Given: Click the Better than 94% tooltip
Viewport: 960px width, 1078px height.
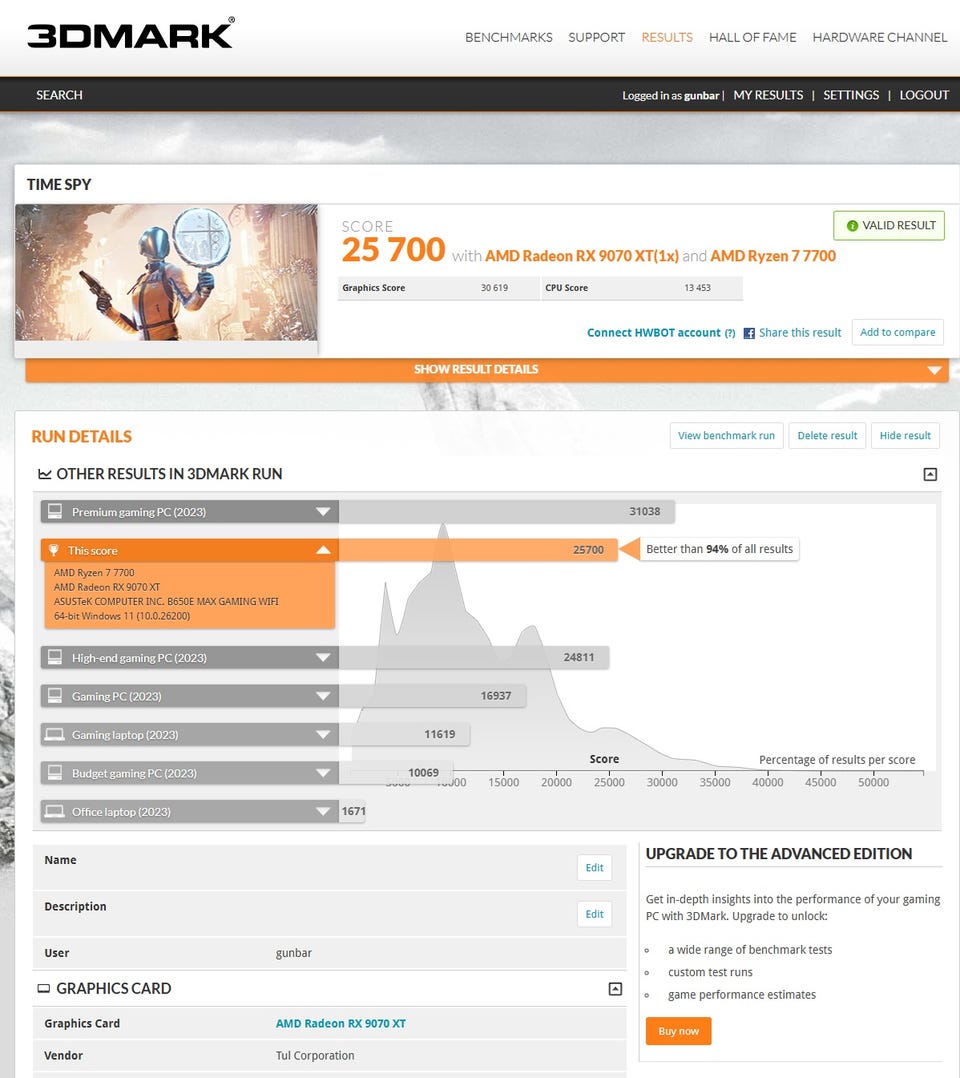Looking at the screenshot, I should [719, 549].
